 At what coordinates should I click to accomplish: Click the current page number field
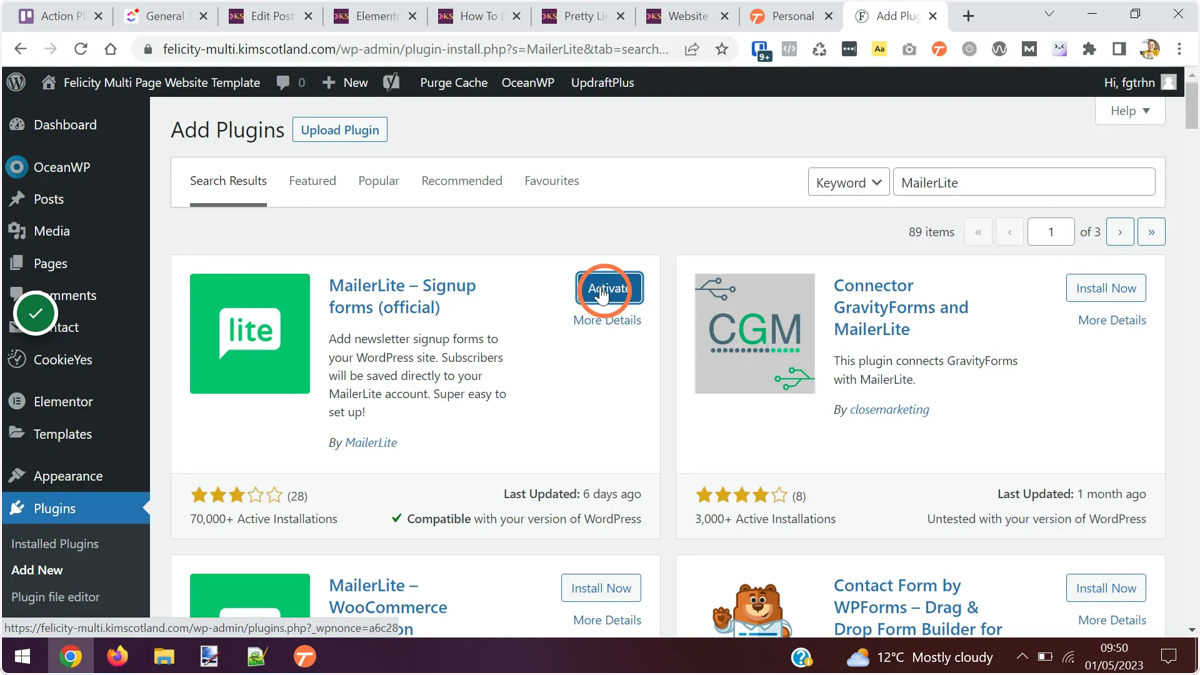pos(1051,232)
